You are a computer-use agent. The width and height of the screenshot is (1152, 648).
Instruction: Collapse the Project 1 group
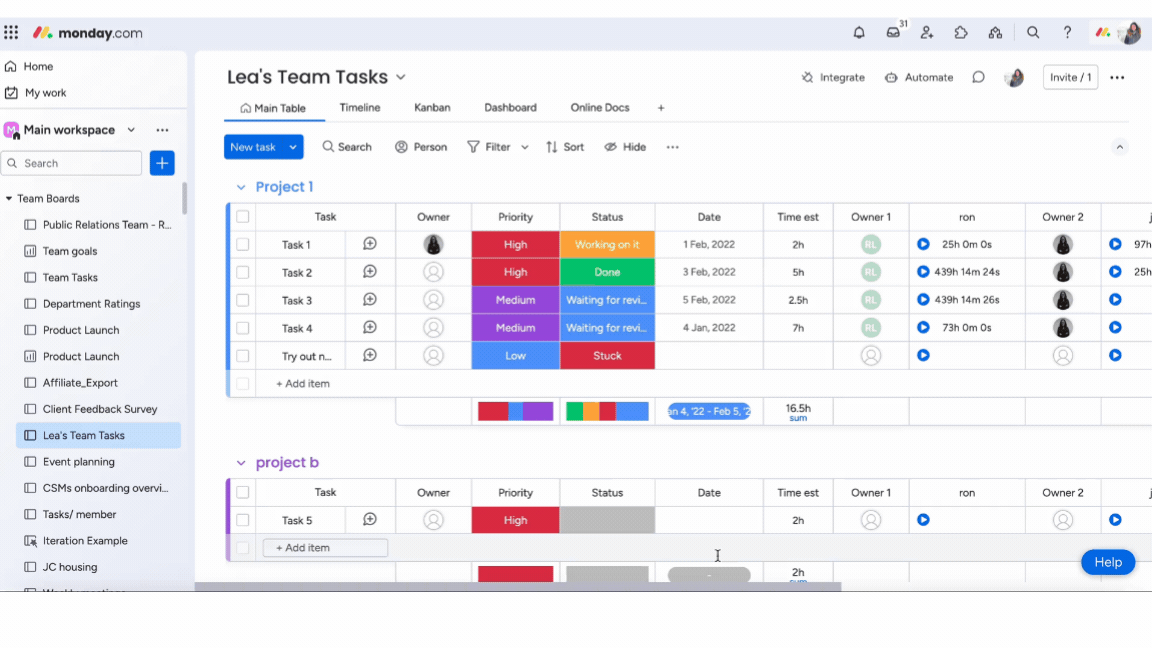[241, 187]
